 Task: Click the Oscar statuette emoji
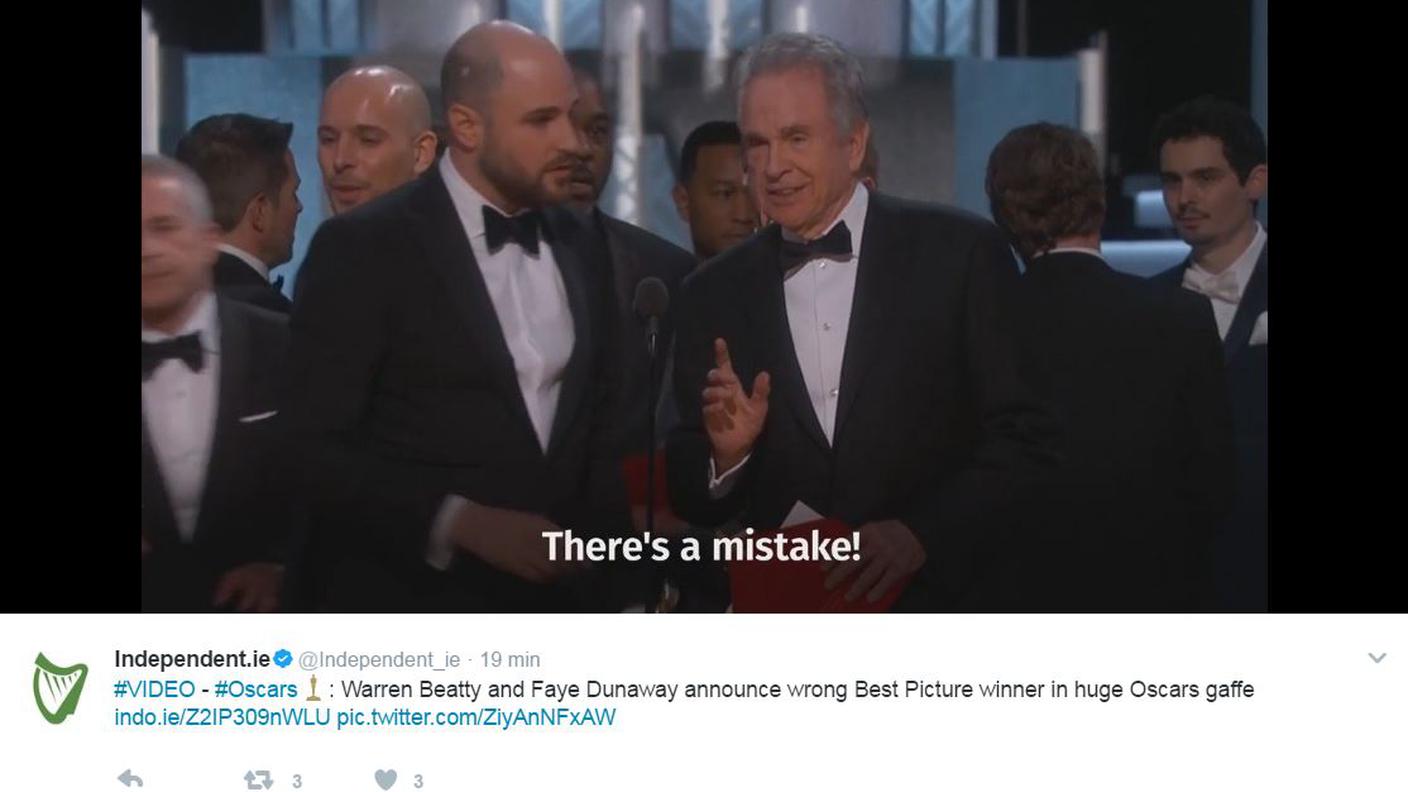tap(312, 689)
